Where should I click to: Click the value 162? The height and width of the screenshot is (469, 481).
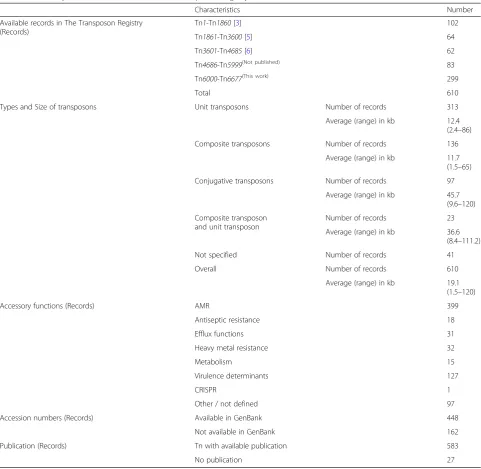[x=453, y=432]
